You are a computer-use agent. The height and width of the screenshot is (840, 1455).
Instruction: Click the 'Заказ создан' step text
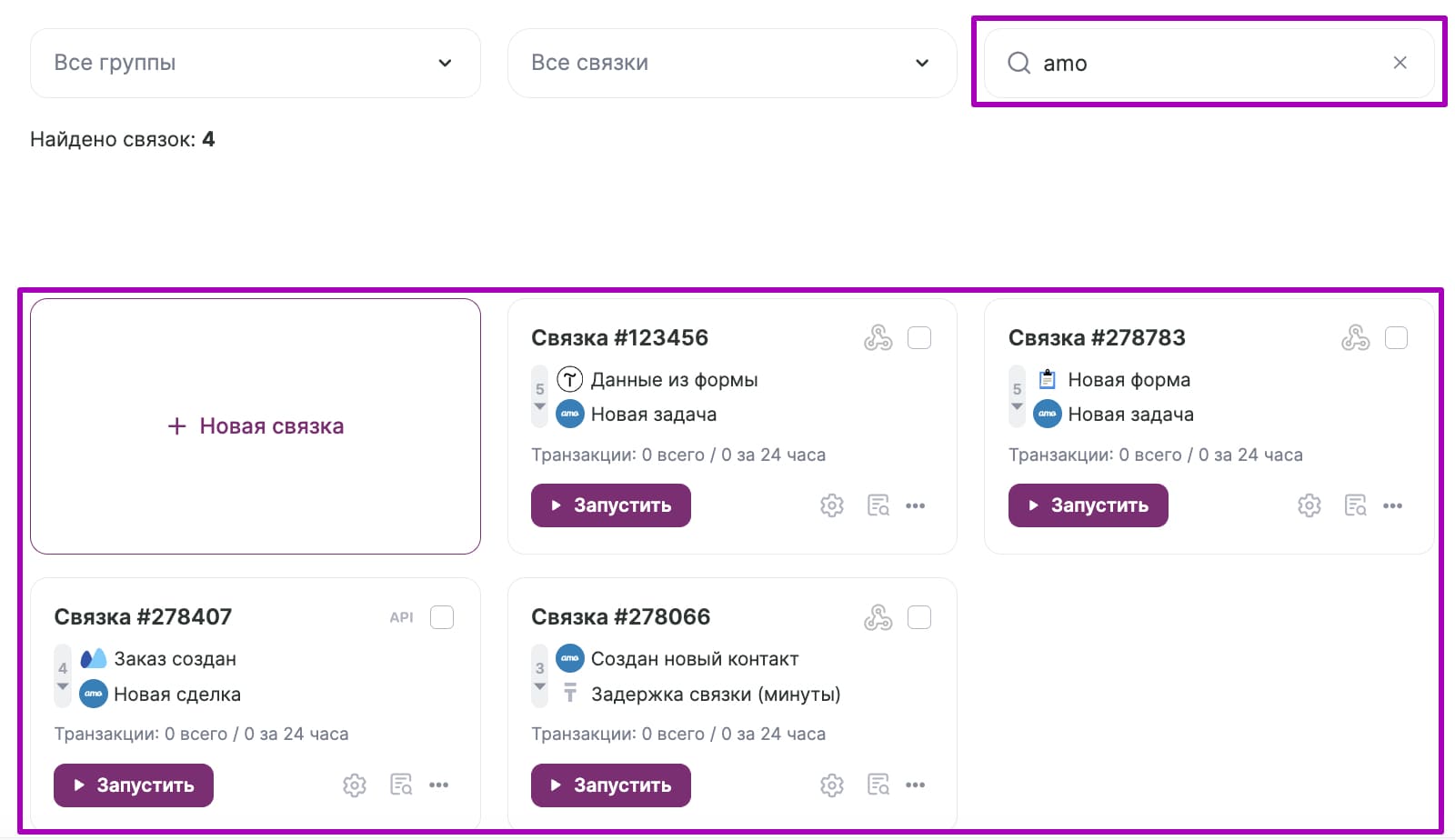coord(175,659)
